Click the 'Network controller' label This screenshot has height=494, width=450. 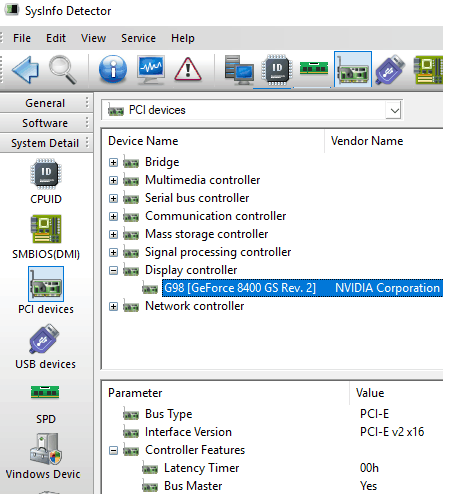[194, 306]
